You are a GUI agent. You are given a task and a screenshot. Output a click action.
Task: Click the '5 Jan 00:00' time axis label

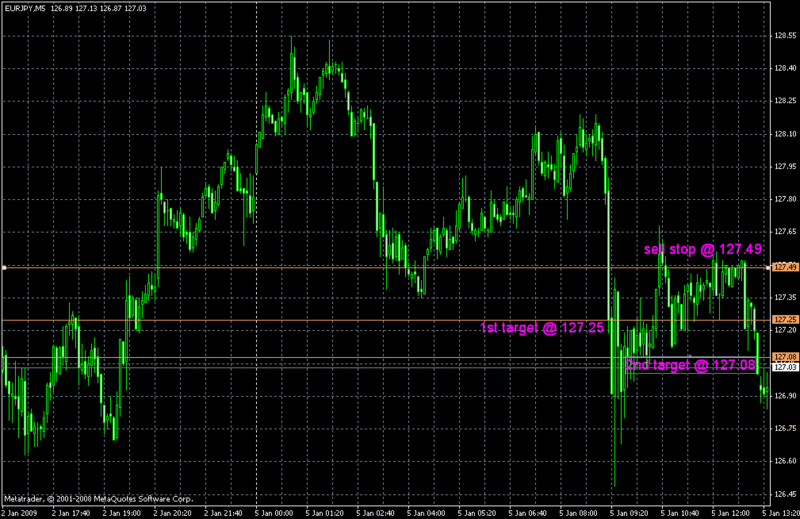274,513
